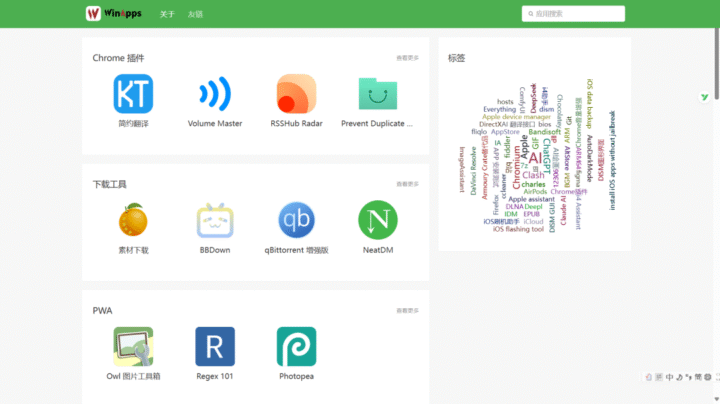Select the ChatGPT tag in cloud
Image resolution: width=720 pixels, height=404 pixels.
pyautogui.click(x=546, y=156)
